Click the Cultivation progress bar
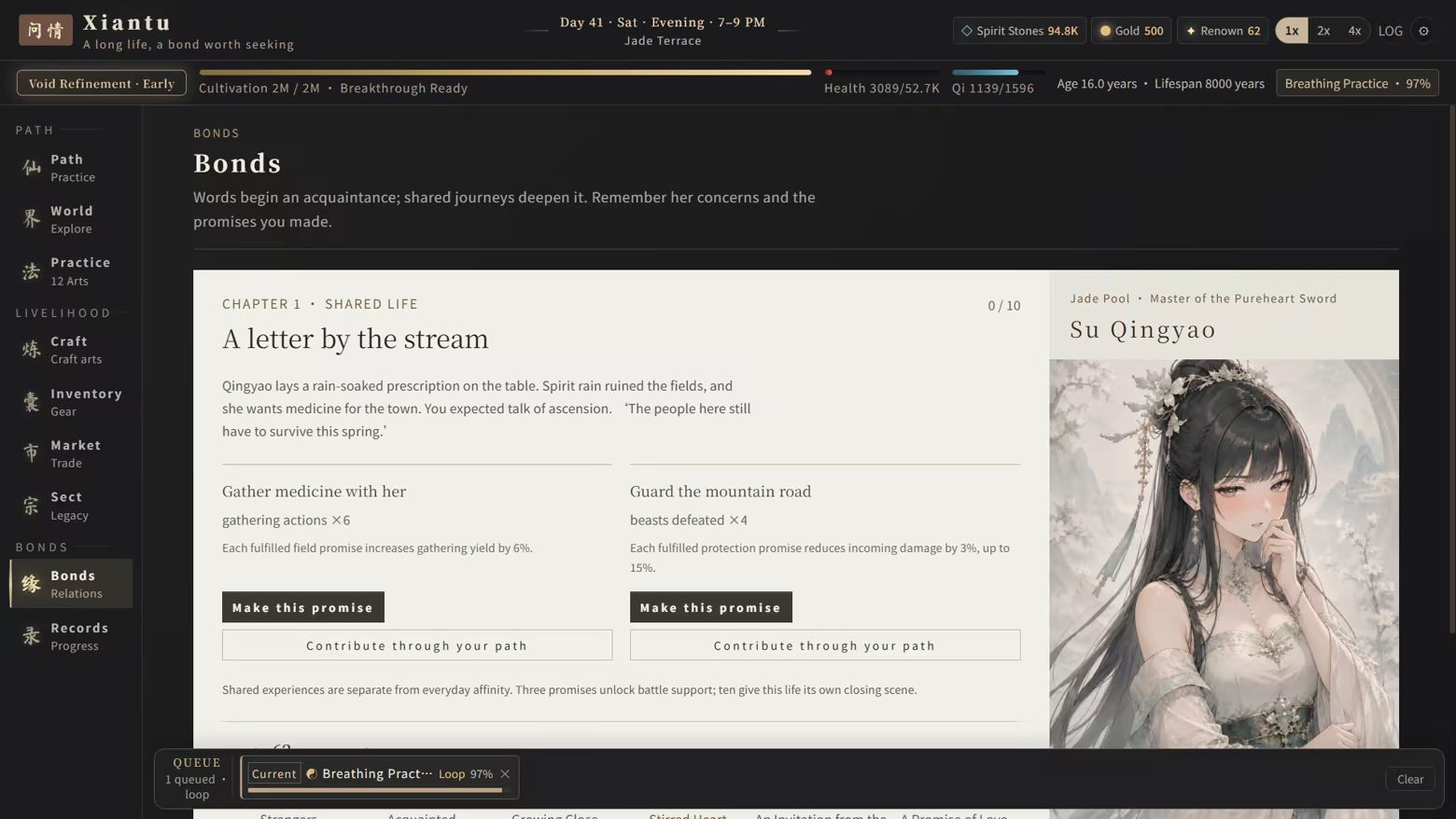The width and height of the screenshot is (1456, 819). (x=505, y=72)
